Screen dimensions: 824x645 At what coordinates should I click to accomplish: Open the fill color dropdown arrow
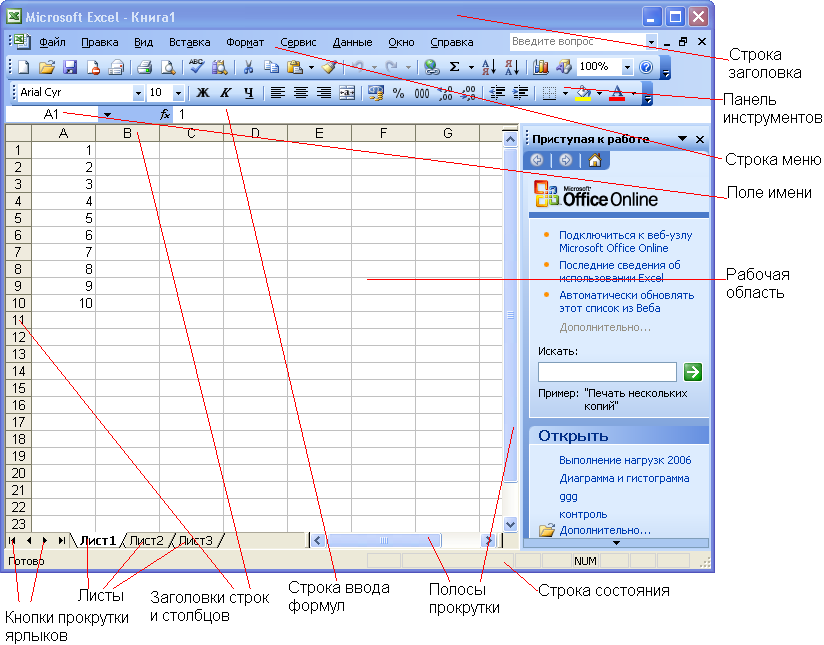[599, 94]
